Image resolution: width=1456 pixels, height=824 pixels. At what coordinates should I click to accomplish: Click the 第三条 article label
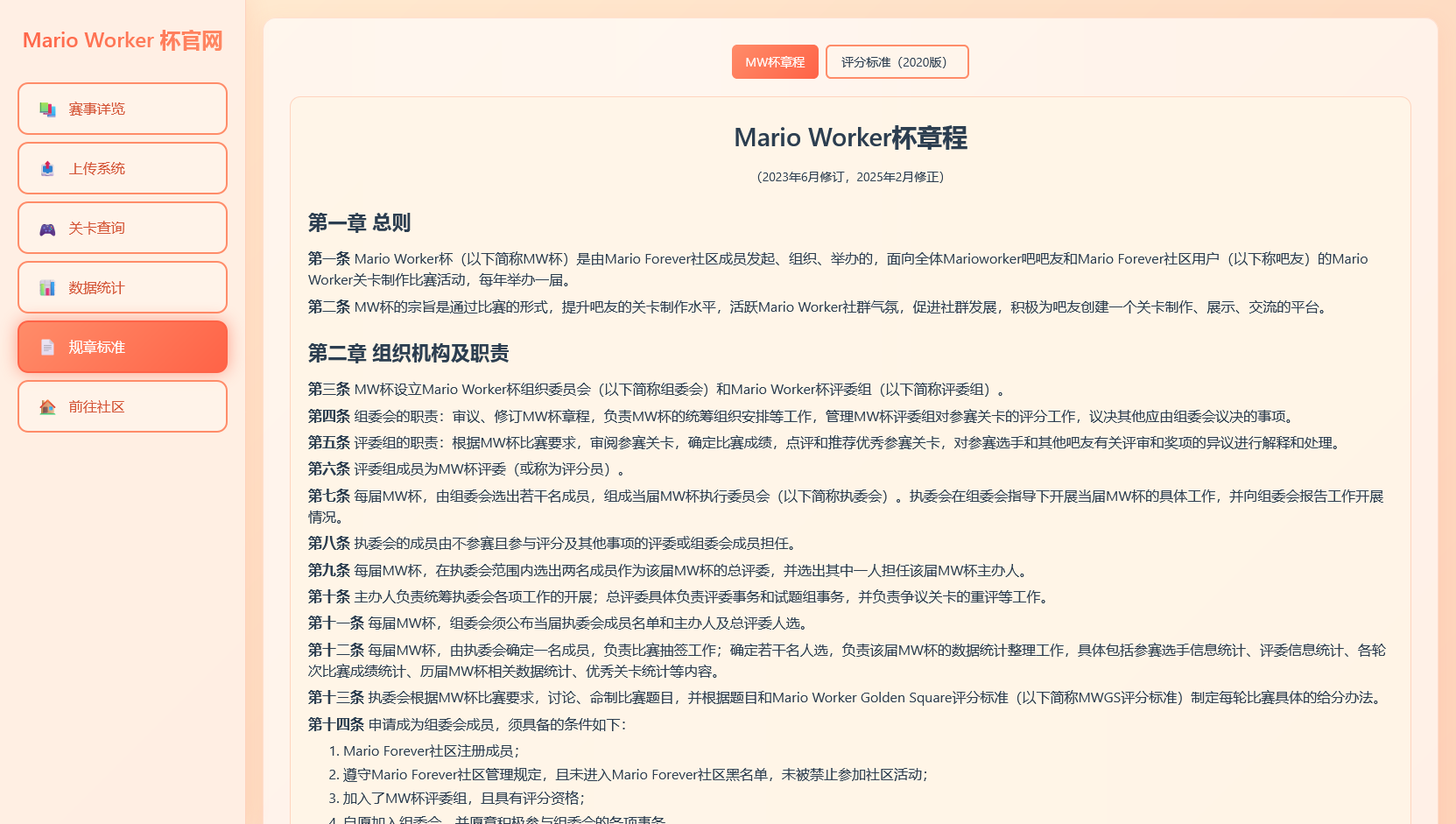coord(329,389)
